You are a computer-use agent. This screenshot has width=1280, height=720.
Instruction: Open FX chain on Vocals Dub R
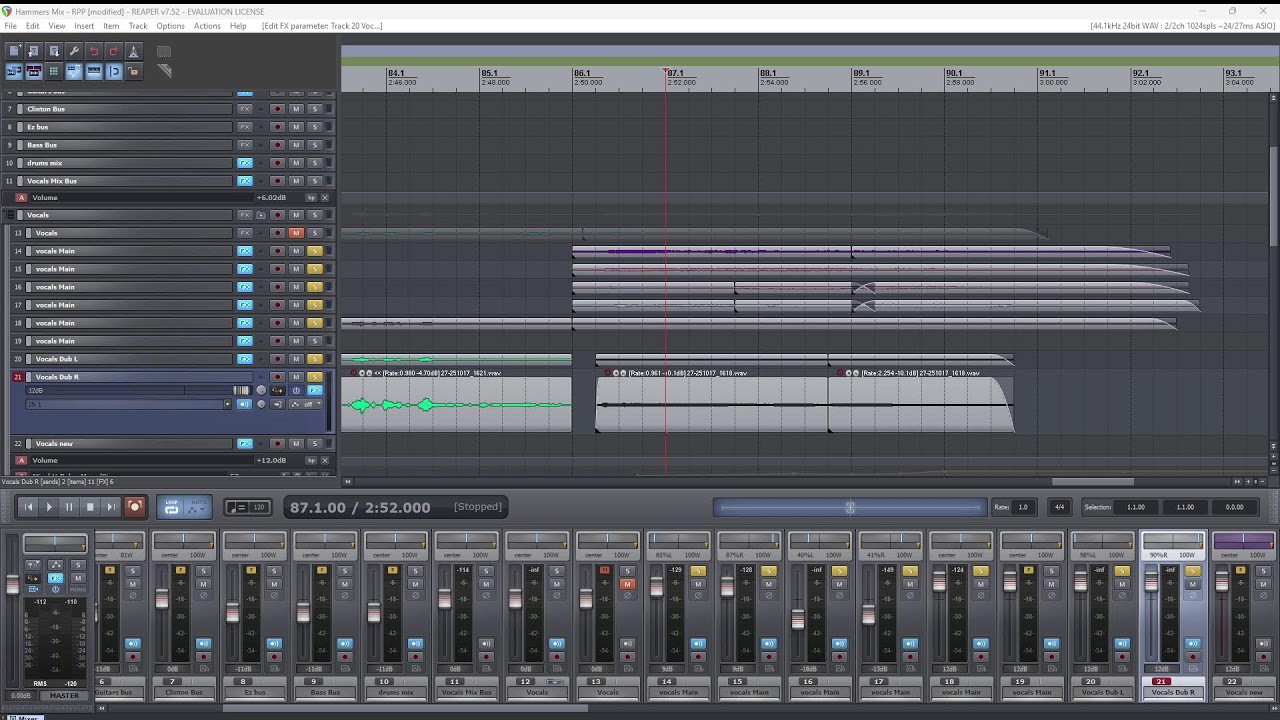pos(315,390)
